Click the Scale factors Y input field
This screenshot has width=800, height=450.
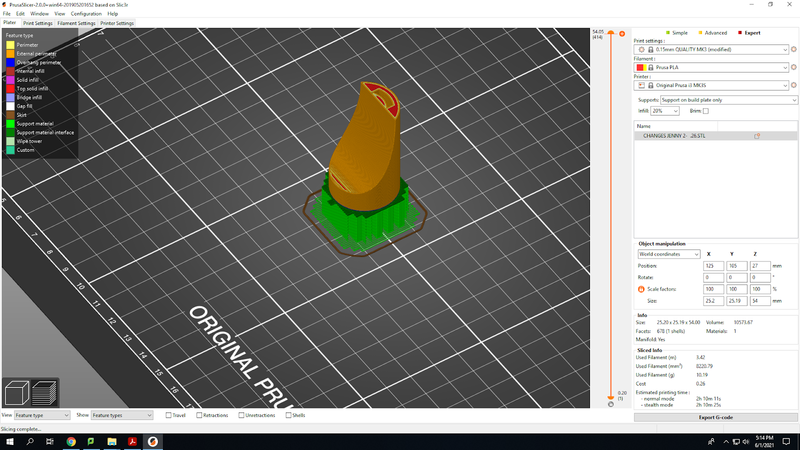pos(737,289)
